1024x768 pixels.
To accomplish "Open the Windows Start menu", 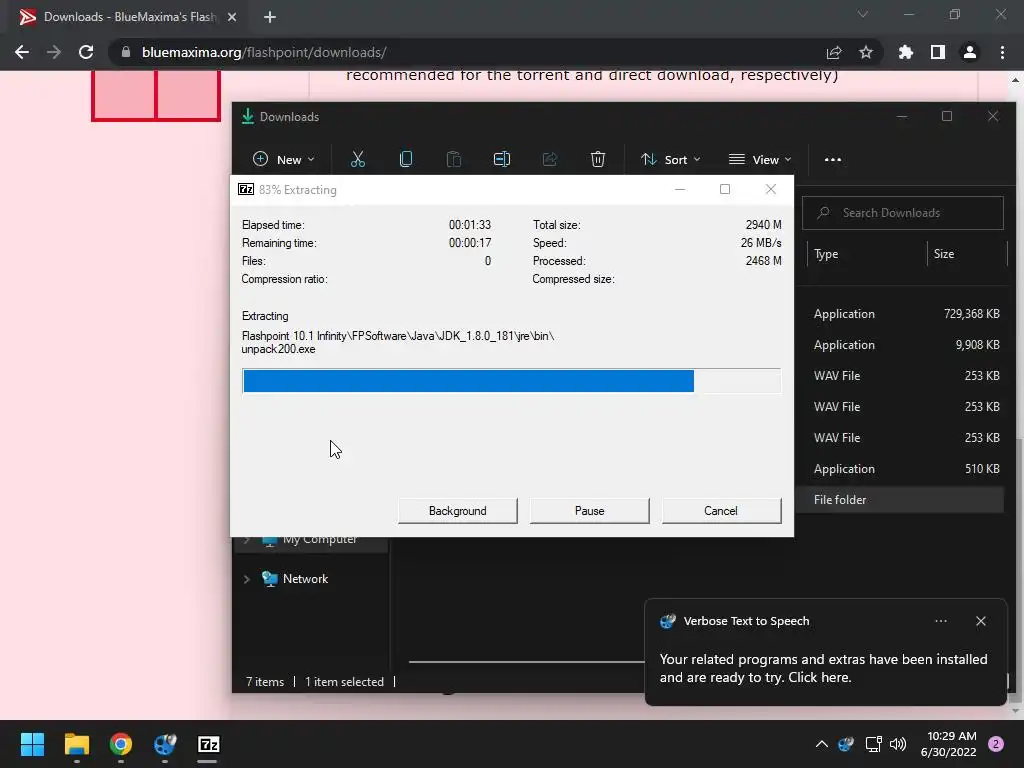I will coord(32,744).
